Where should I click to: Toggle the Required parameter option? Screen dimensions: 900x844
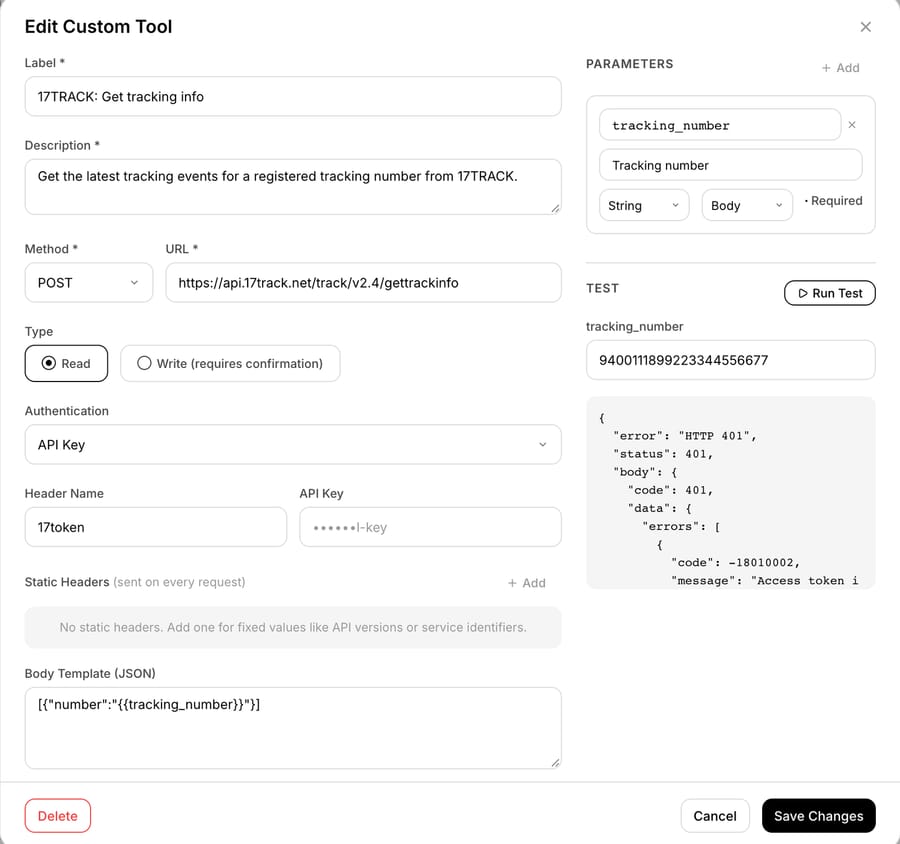tap(833, 201)
